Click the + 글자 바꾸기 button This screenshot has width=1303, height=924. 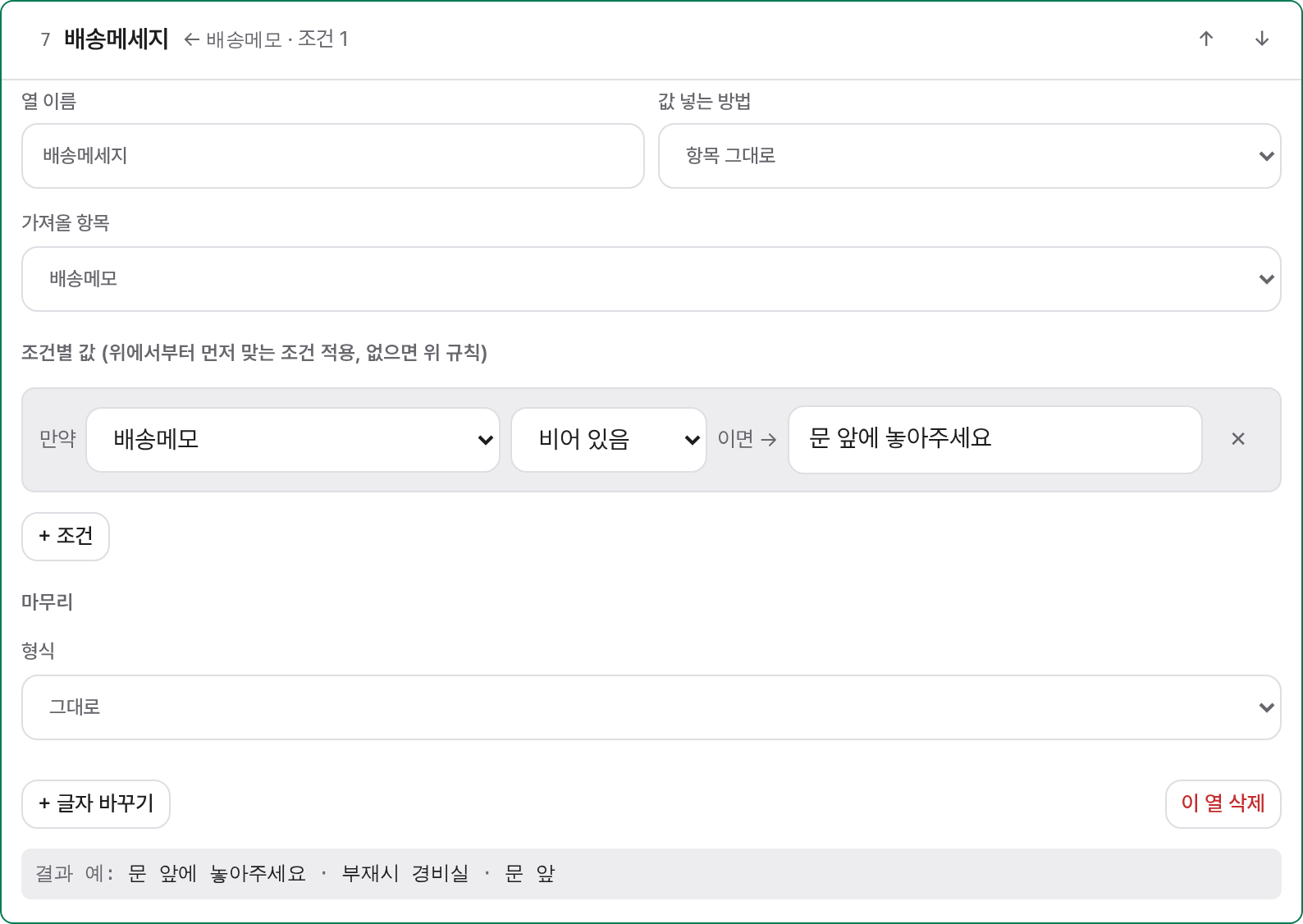click(96, 804)
